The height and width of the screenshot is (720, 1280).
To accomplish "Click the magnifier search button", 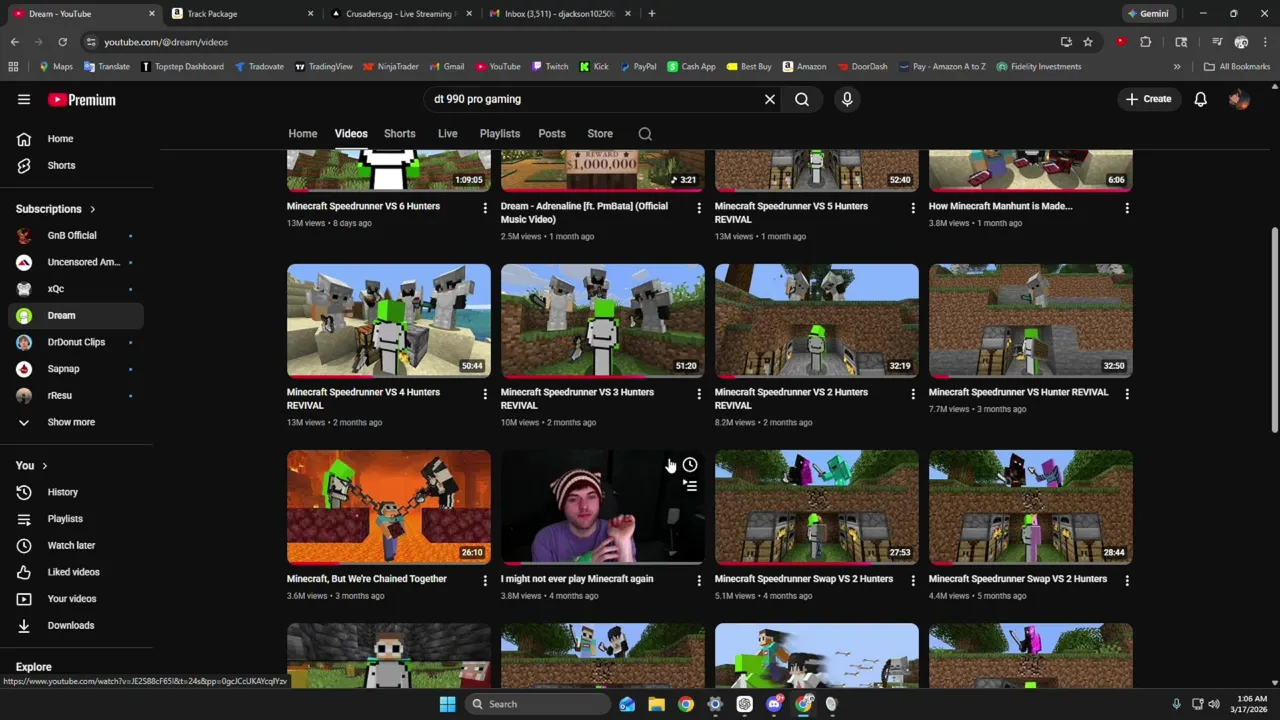I will [x=802, y=99].
